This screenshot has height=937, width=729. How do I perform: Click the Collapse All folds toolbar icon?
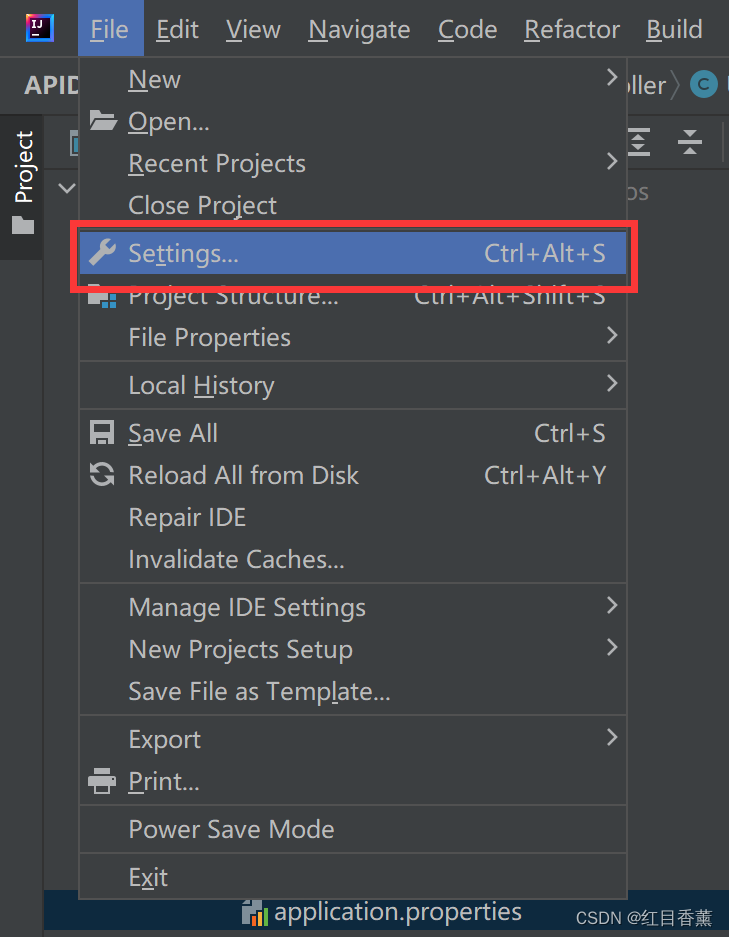point(689,142)
